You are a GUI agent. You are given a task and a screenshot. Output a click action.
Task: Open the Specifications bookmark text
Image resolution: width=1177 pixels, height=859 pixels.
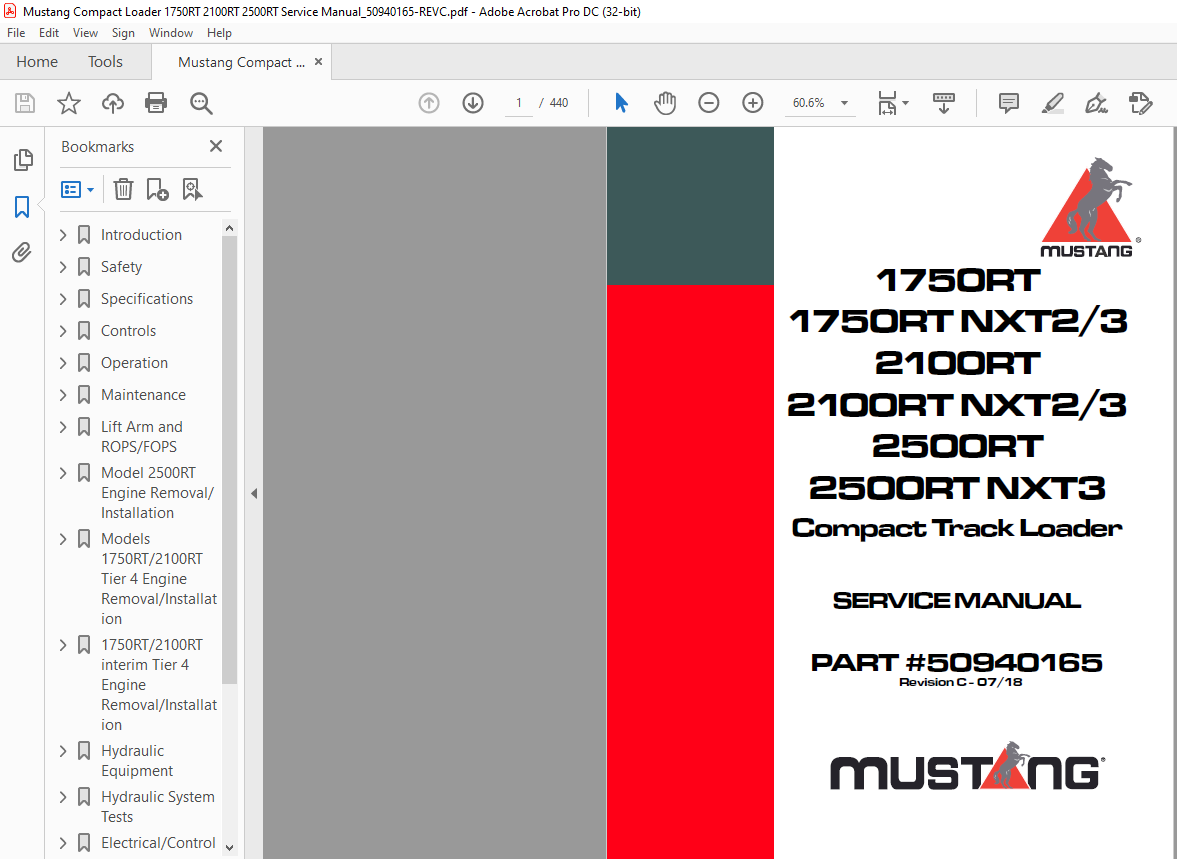[x=147, y=299]
